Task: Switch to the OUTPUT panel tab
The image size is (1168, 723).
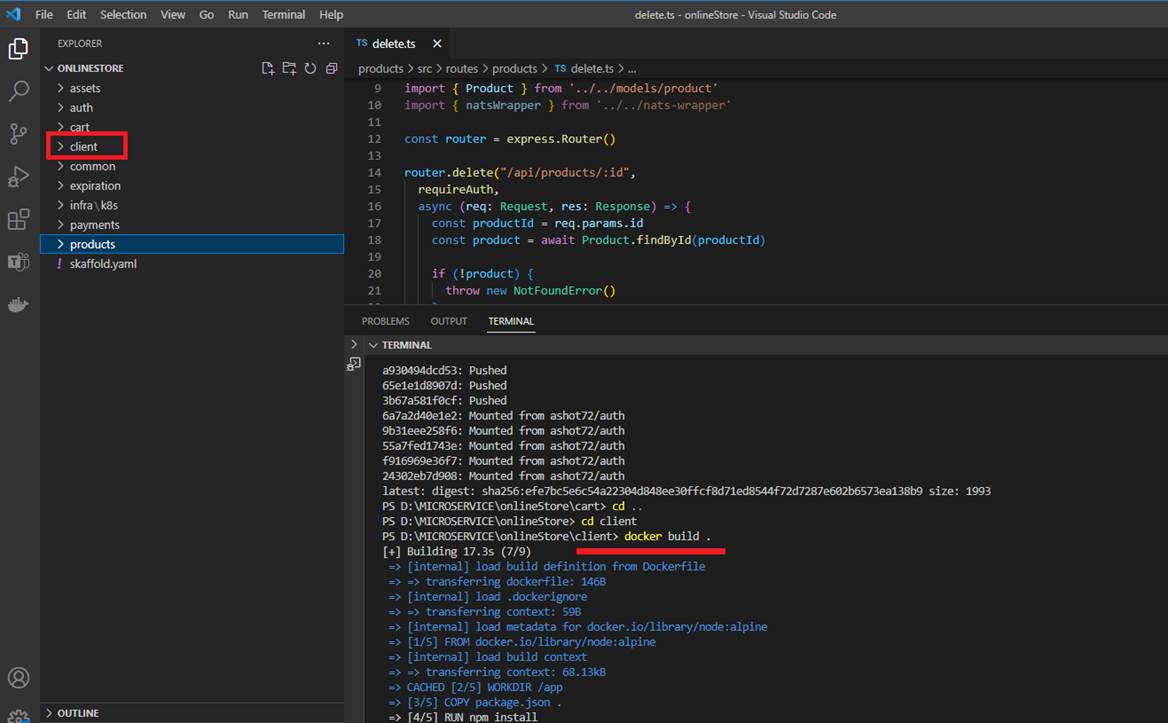Action: [x=448, y=321]
